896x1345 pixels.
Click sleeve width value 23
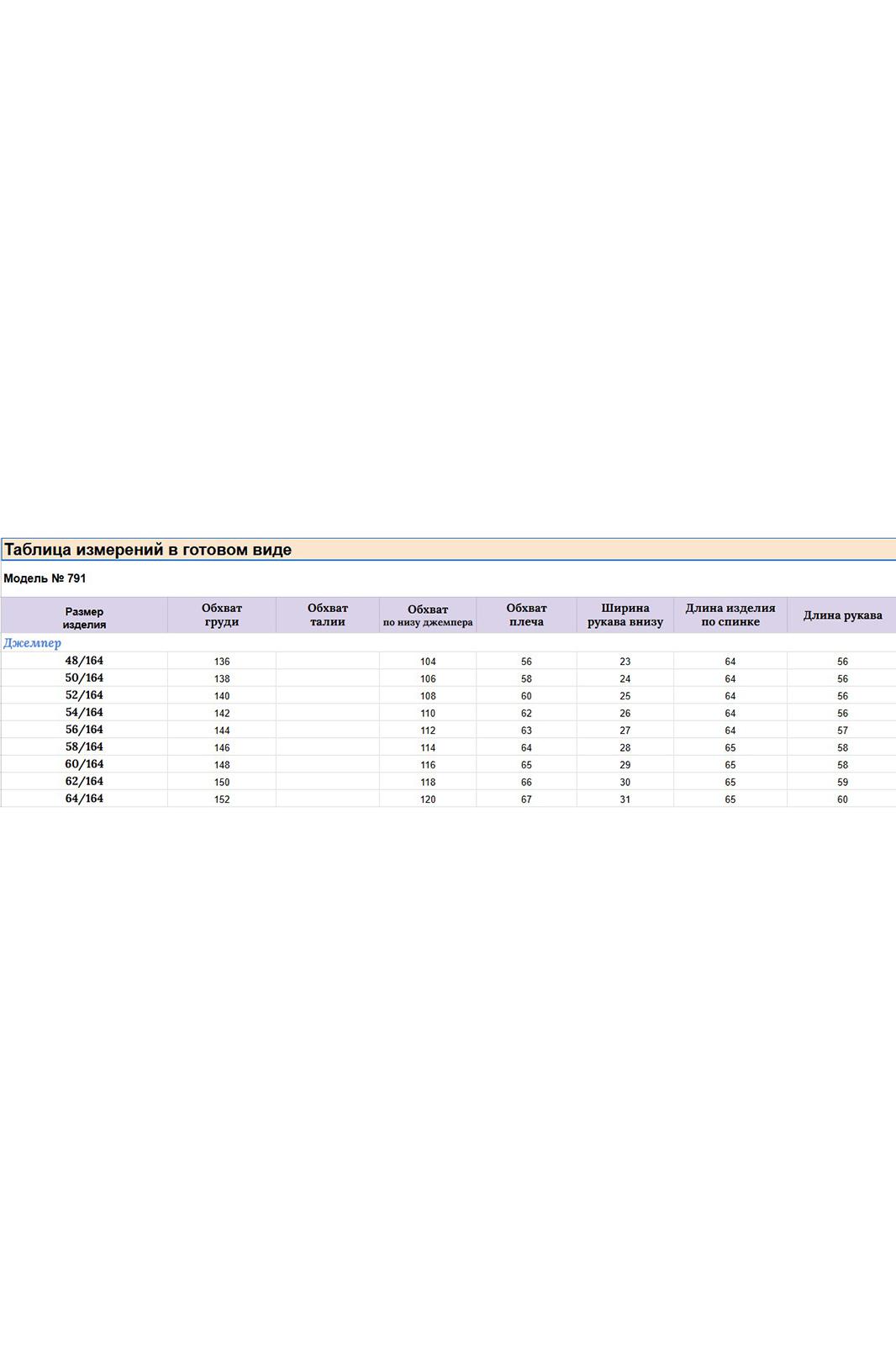tap(625, 662)
